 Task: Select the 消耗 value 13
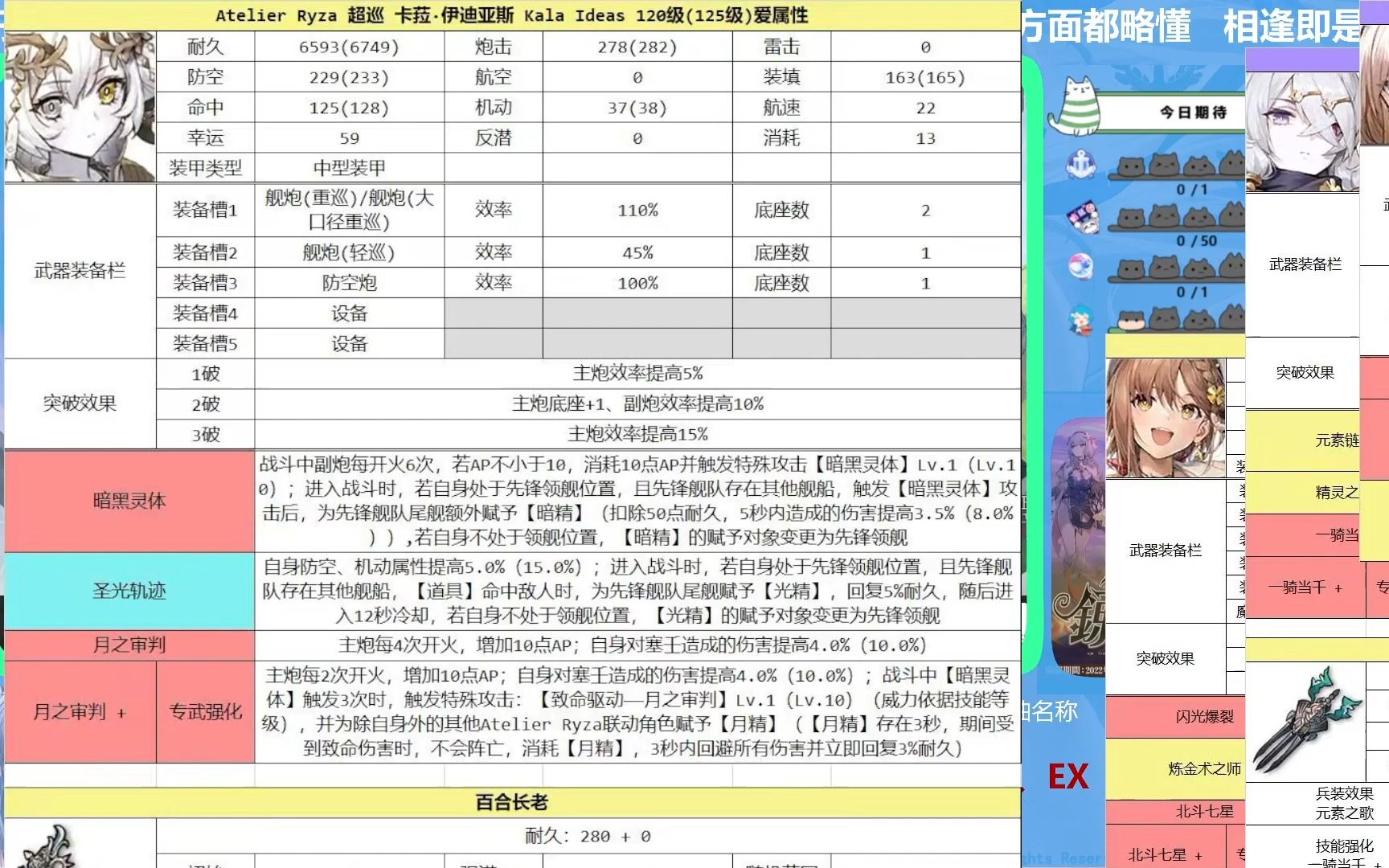(925, 138)
